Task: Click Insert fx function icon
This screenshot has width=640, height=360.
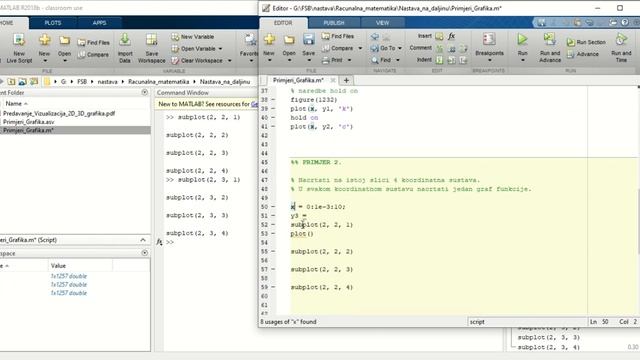Action: (x=451, y=36)
